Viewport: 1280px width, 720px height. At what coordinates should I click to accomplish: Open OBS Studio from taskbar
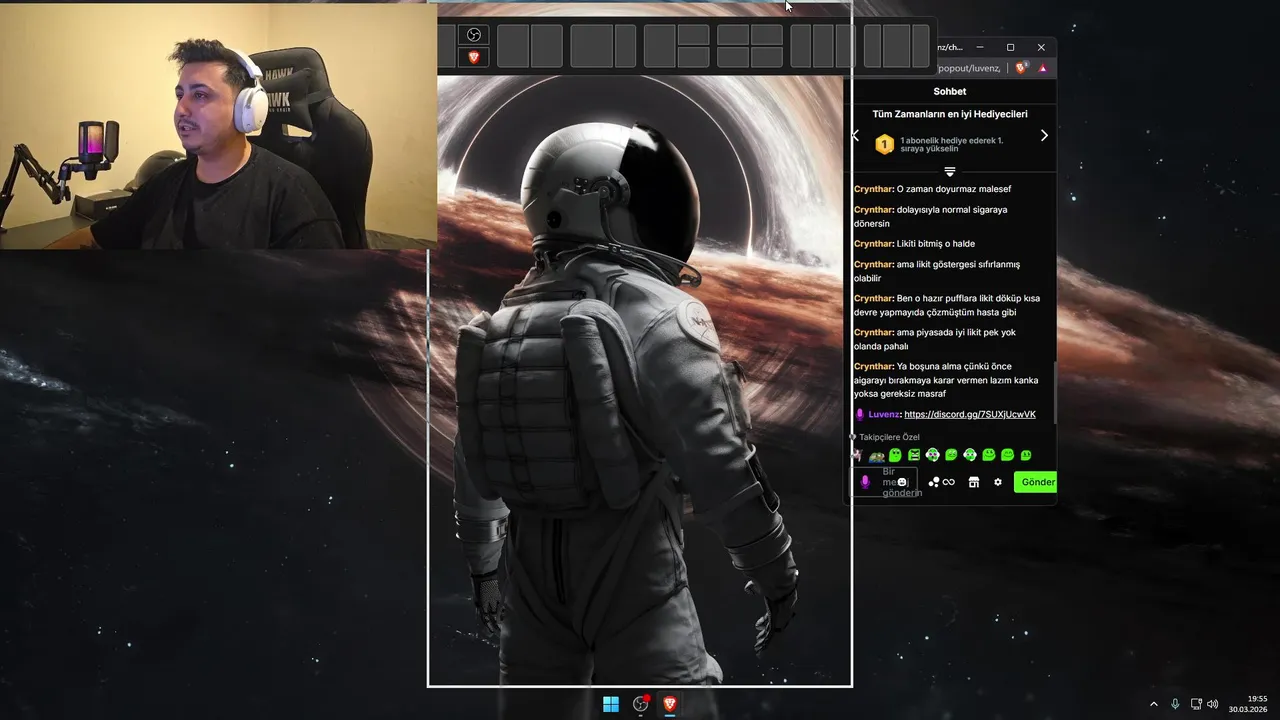click(x=641, y=704)
